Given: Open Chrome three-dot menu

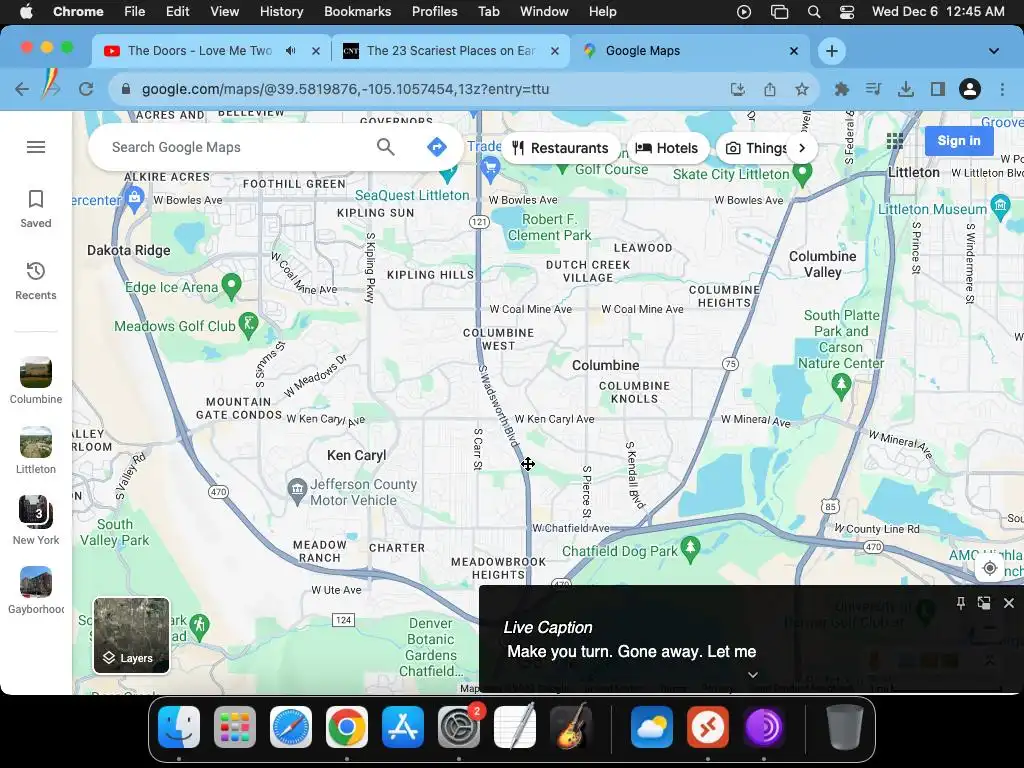Looking at the screenshot, I should coord(1002,89).
